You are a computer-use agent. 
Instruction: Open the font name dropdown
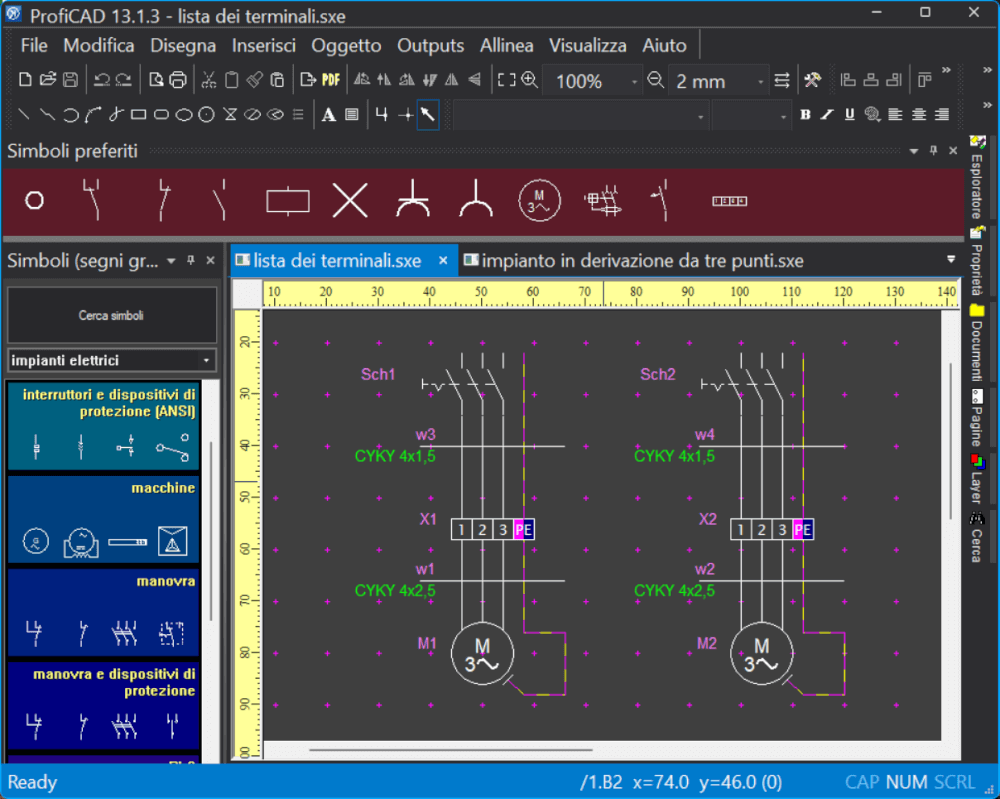click(700, 117)
